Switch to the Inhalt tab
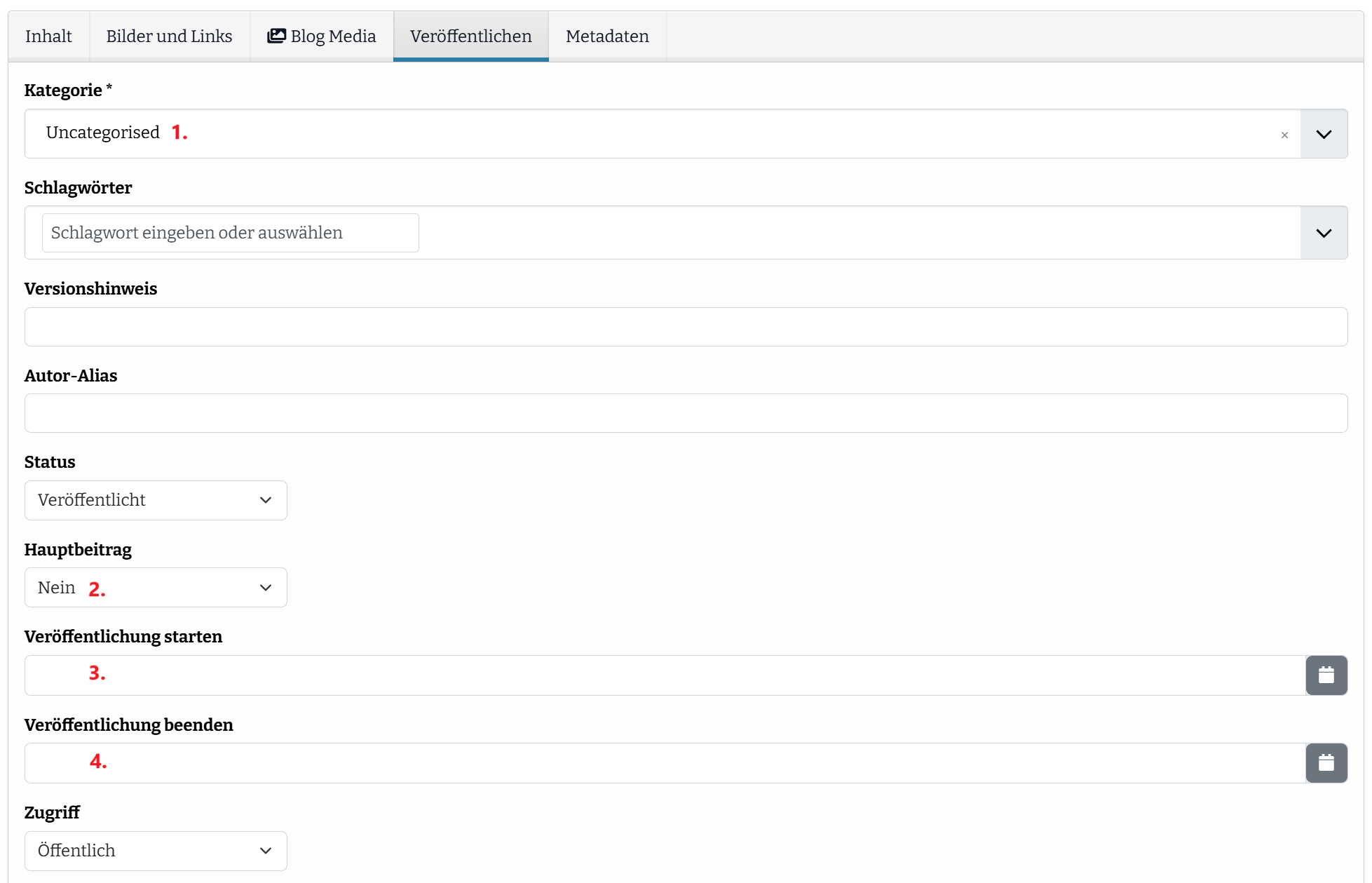Screen dimensions: 1372x883 (x=48, y=36)
